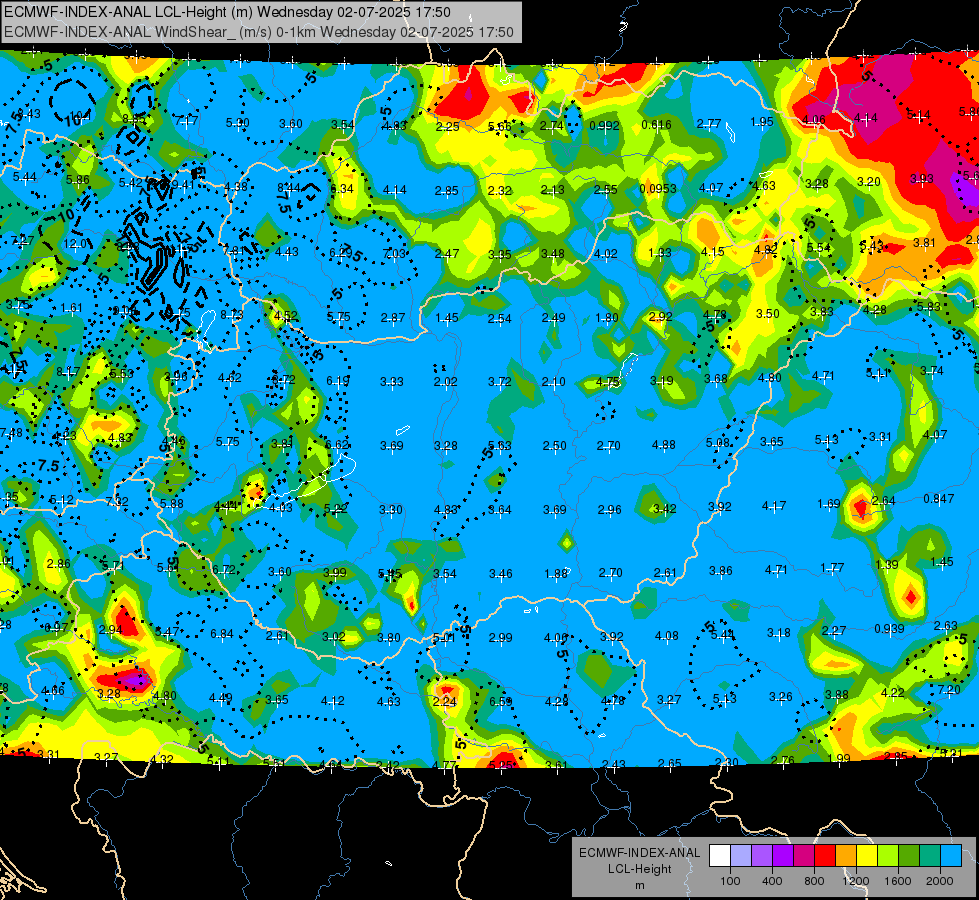Click the yellow swatch right of 1200
This screenshot has height=900, width=979.
[867, 856]
